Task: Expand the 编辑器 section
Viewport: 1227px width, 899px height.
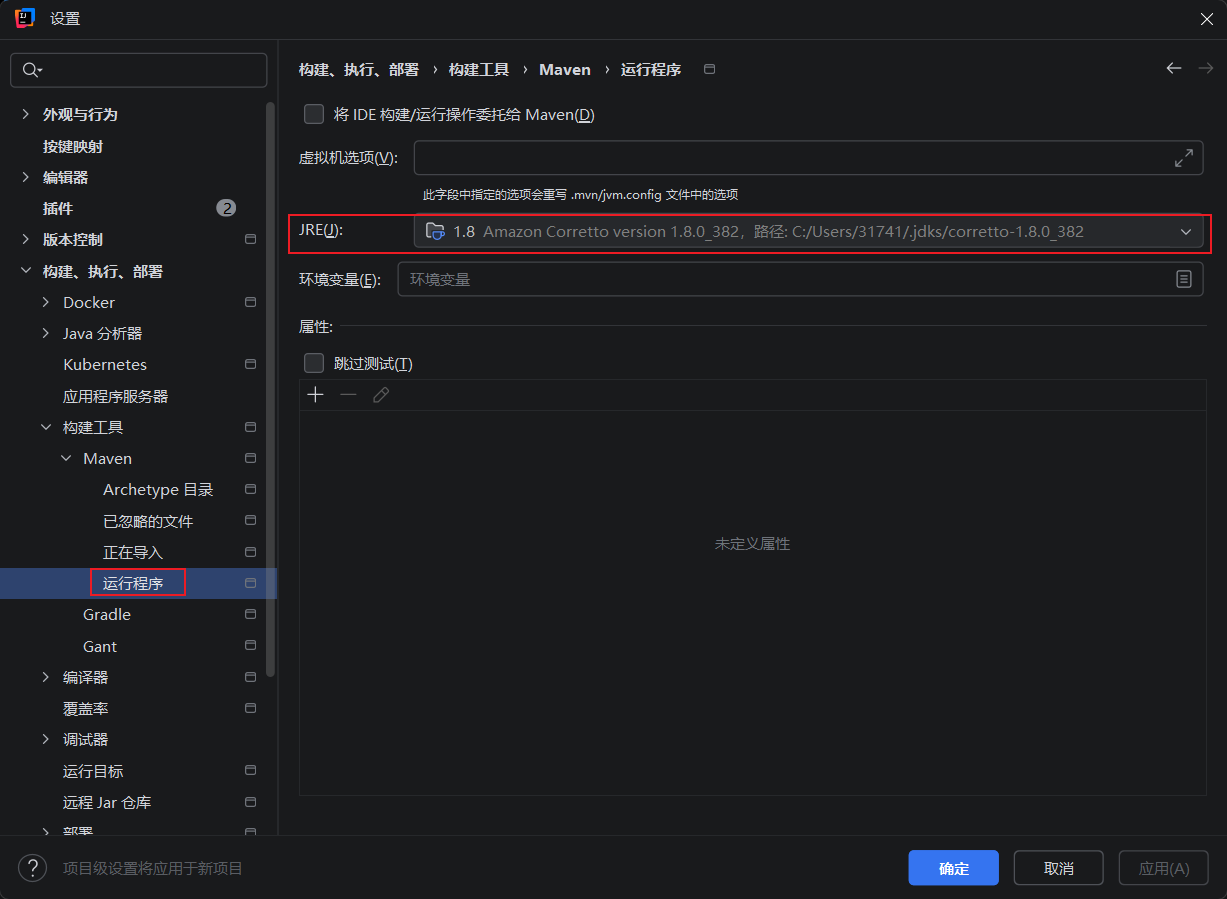Action: (x=25, y=177)
